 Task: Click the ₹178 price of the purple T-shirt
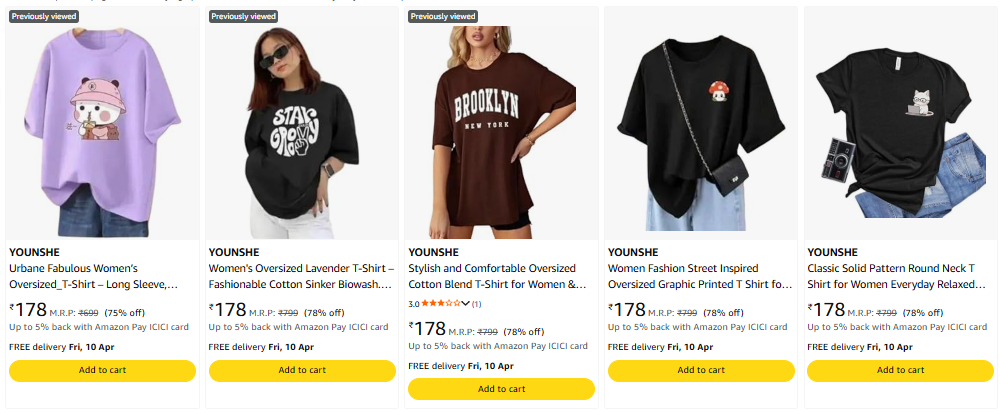tap(30, 310)
